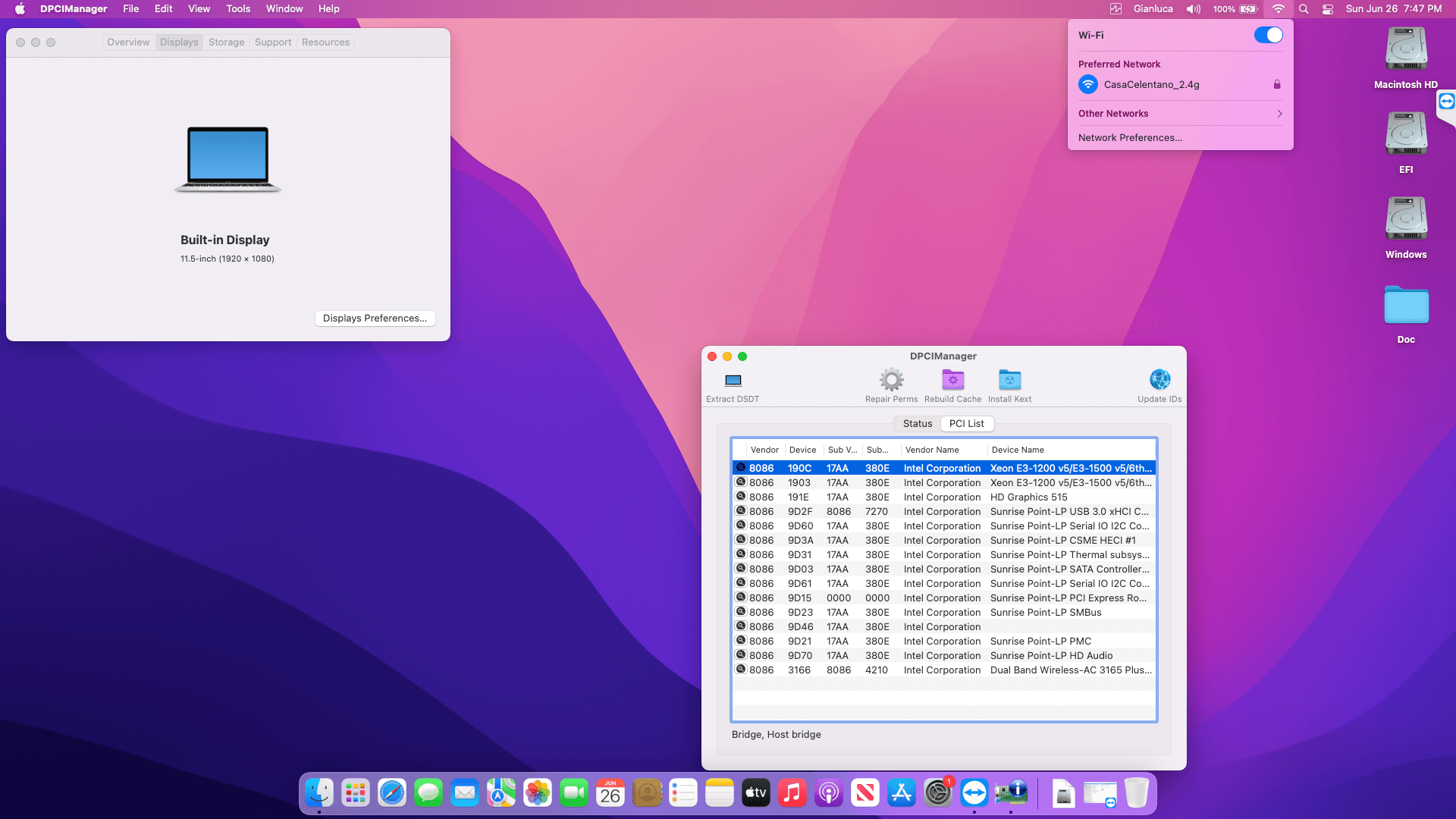The image size is (1456, 819).
Task: Click the Vendor column header
Action: [764, 450]
